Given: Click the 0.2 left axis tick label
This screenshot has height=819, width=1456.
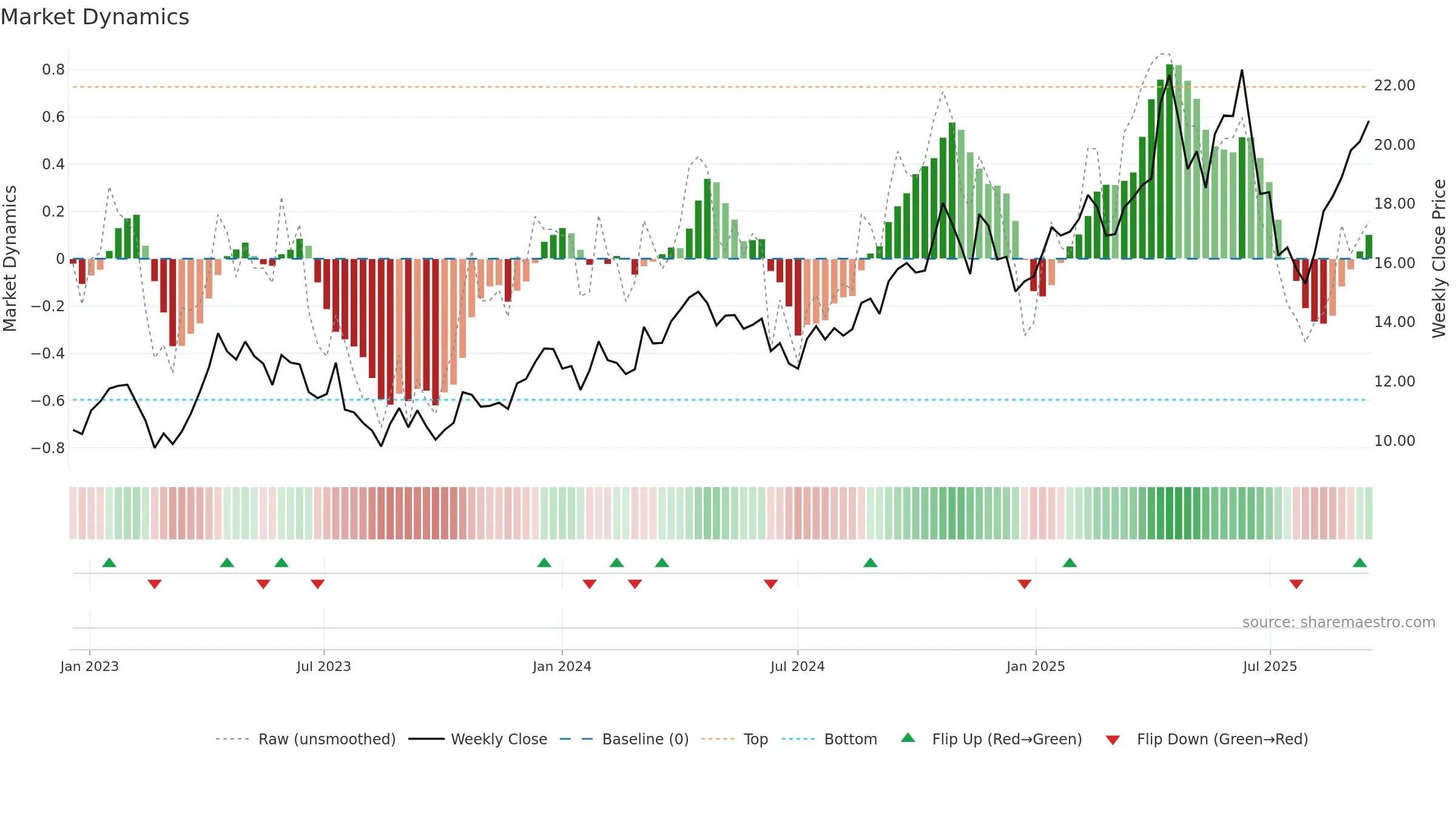Looking at the screenshot, I should 53,211.
